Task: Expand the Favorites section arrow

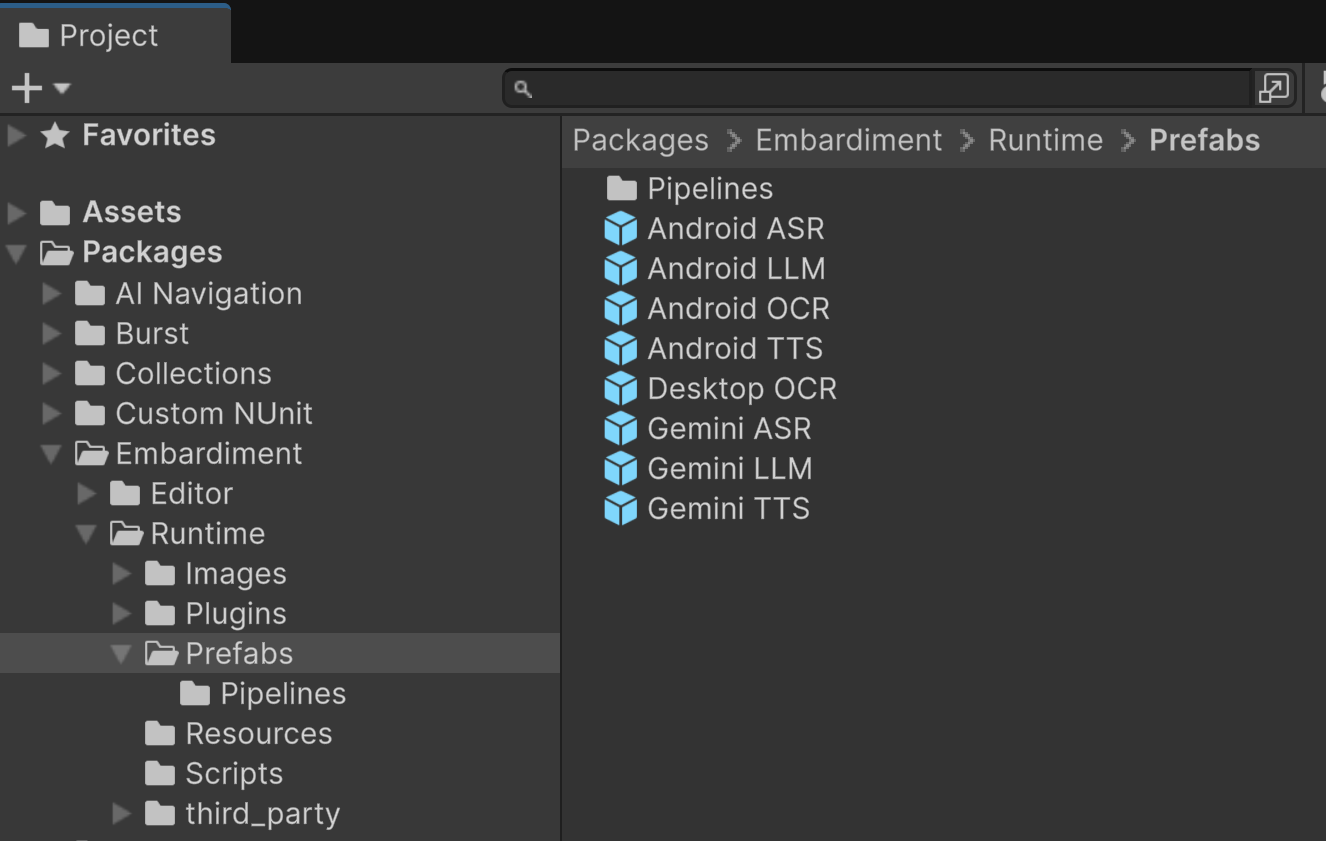Action: [x=16, y=135]
